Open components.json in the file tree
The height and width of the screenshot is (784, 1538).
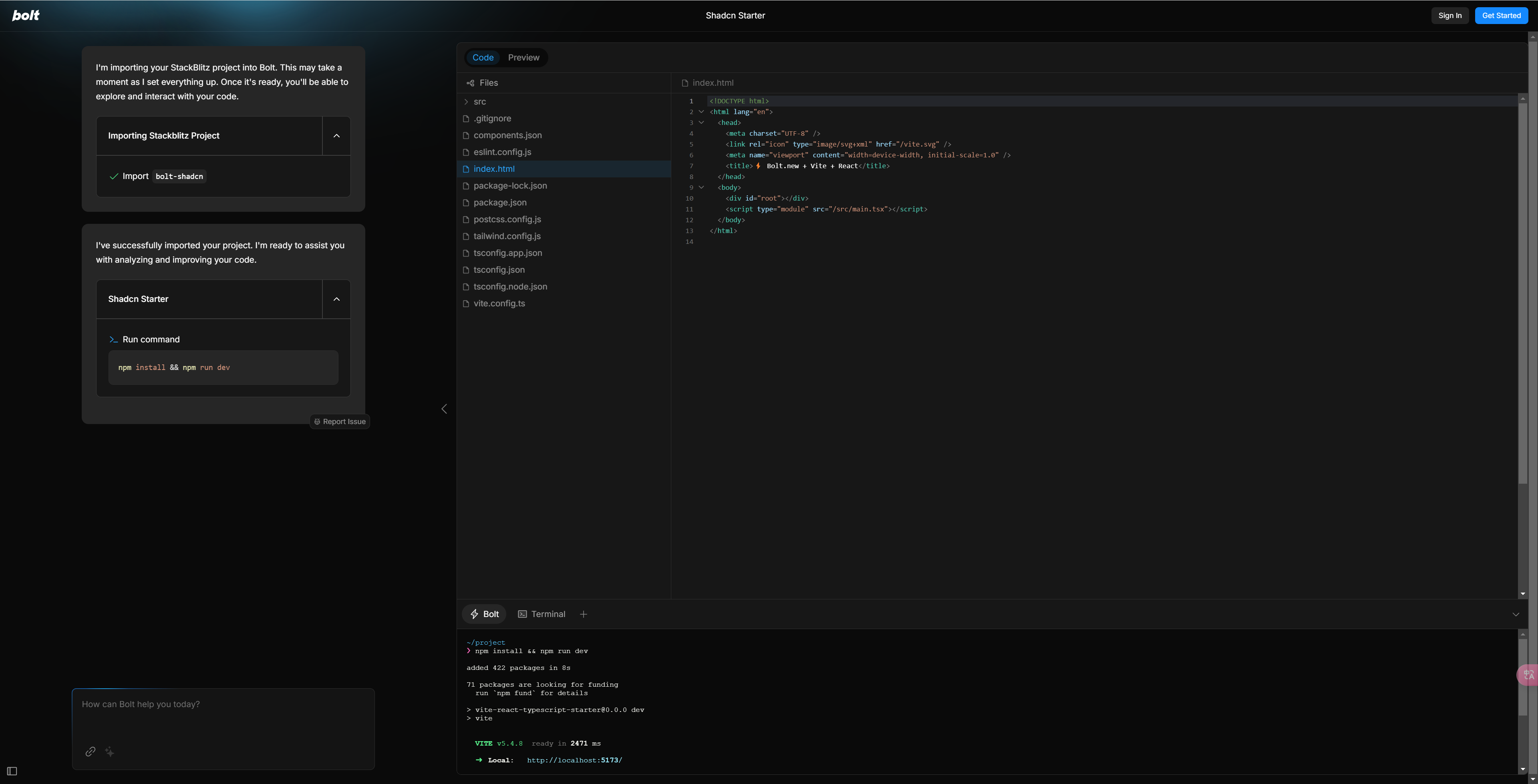pyautogui.click(x=564, y=135)
